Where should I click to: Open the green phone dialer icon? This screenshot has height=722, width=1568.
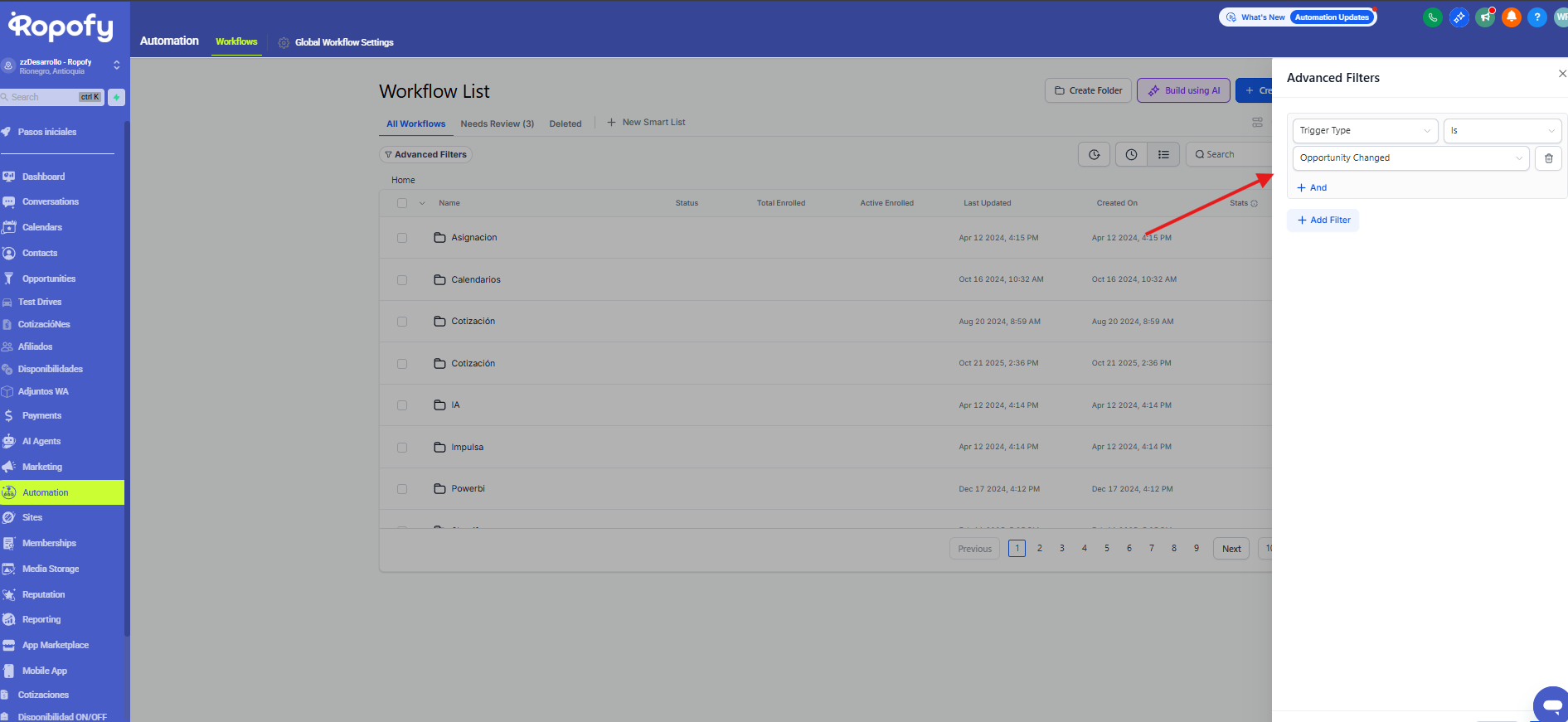[1432, 17]
